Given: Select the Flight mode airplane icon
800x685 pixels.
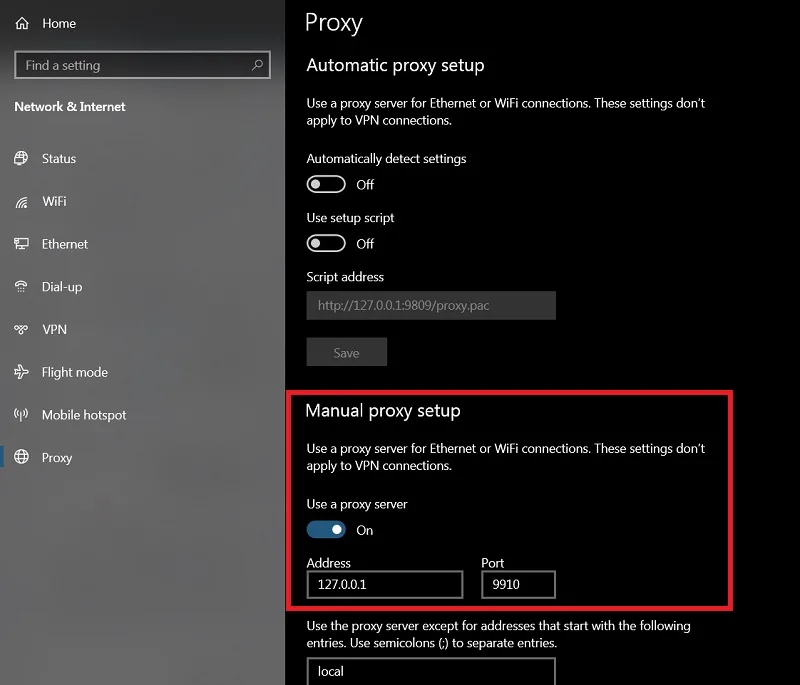Looking at the screenshot, I should pos(21,372).
